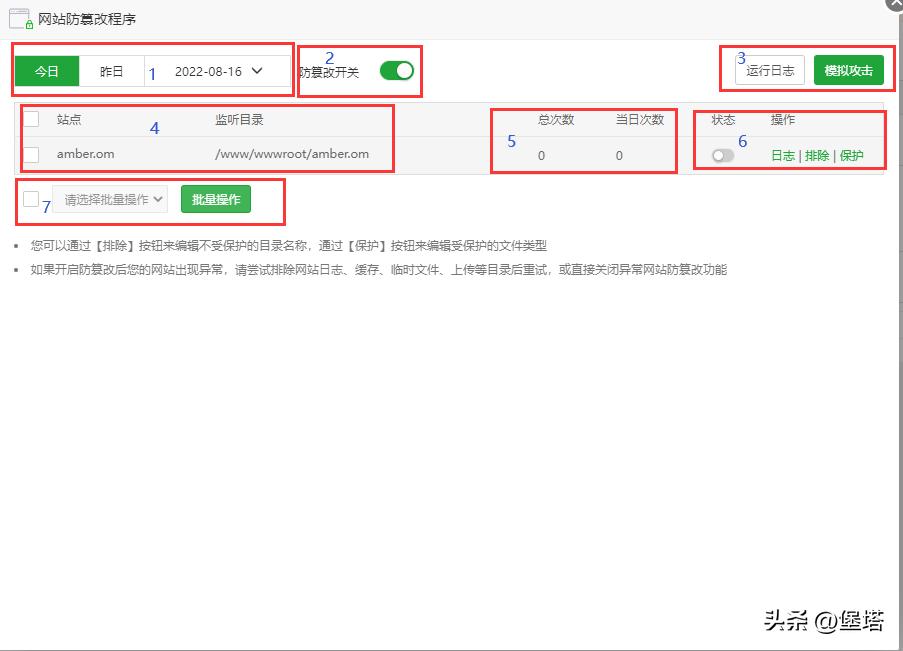This screenshot has width=903, height=651.
Task: Open the 2022-08-16 date picker dropdown
Action: point(206,70)
